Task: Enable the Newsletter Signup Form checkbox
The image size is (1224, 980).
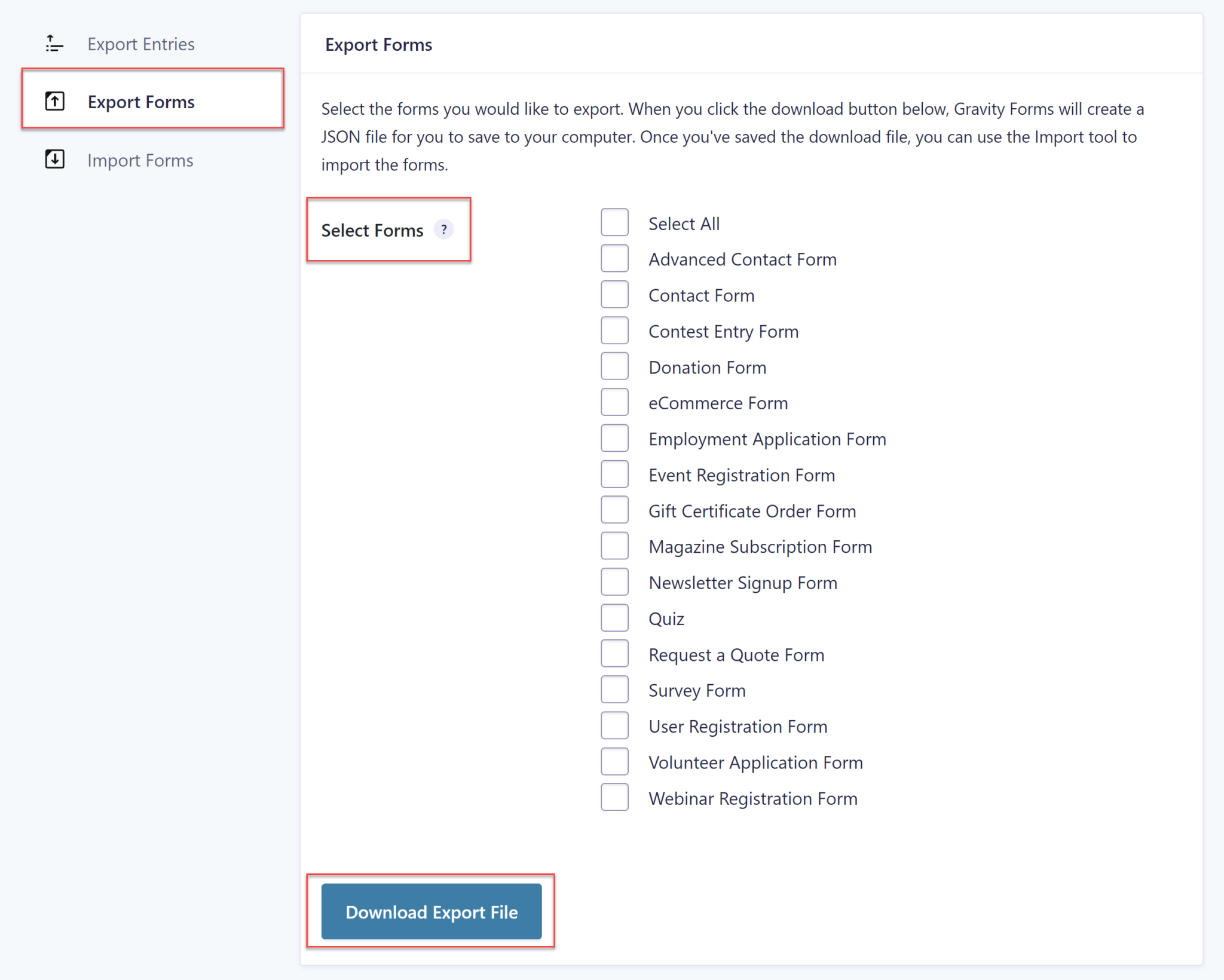Action: pos(614,582)
